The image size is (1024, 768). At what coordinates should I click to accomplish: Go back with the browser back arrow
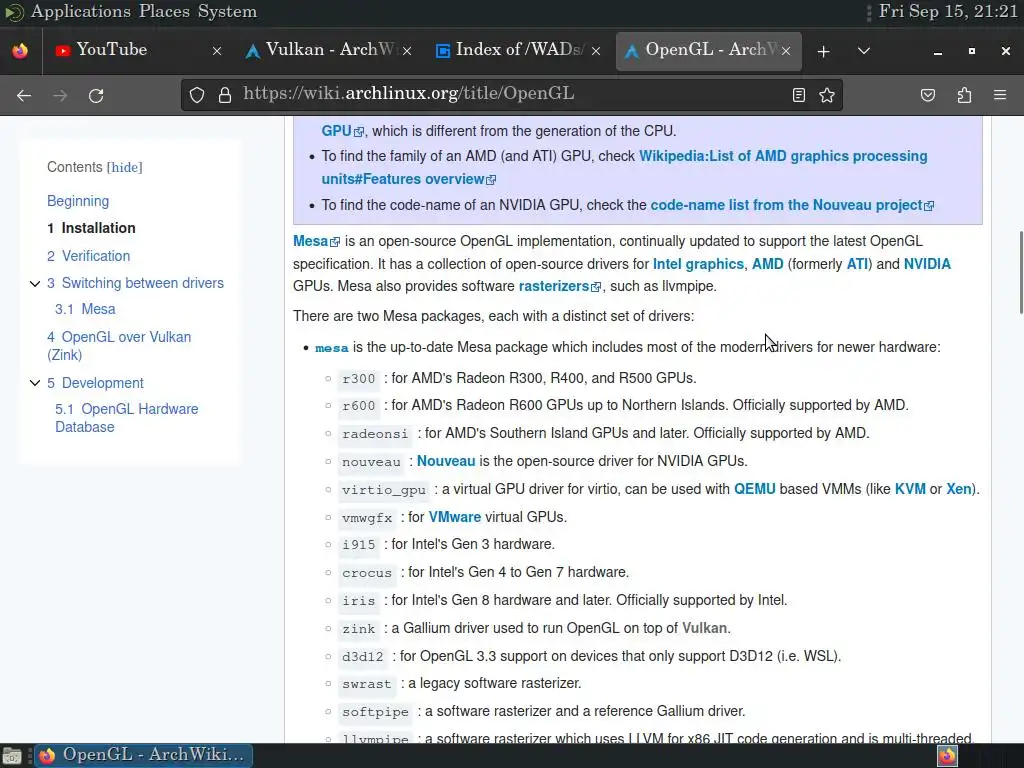(x=24, y=95)
